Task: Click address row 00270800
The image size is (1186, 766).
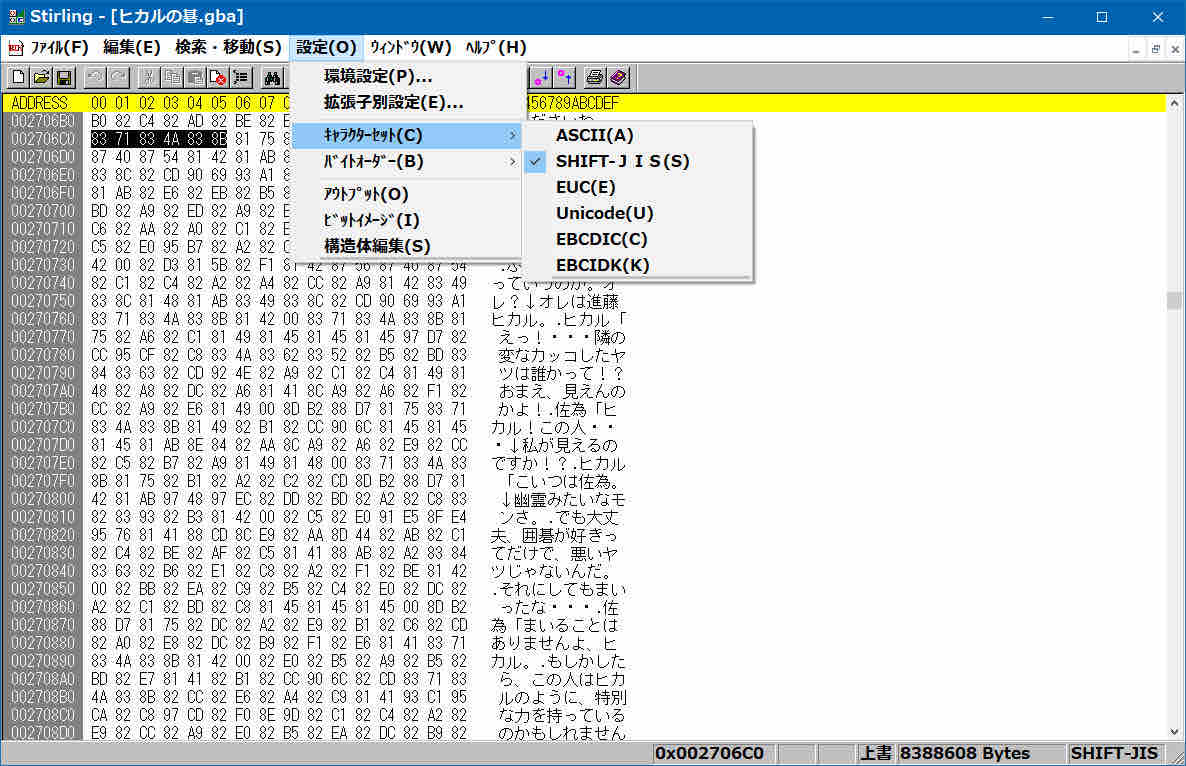Action: click(x=43, y=499)
